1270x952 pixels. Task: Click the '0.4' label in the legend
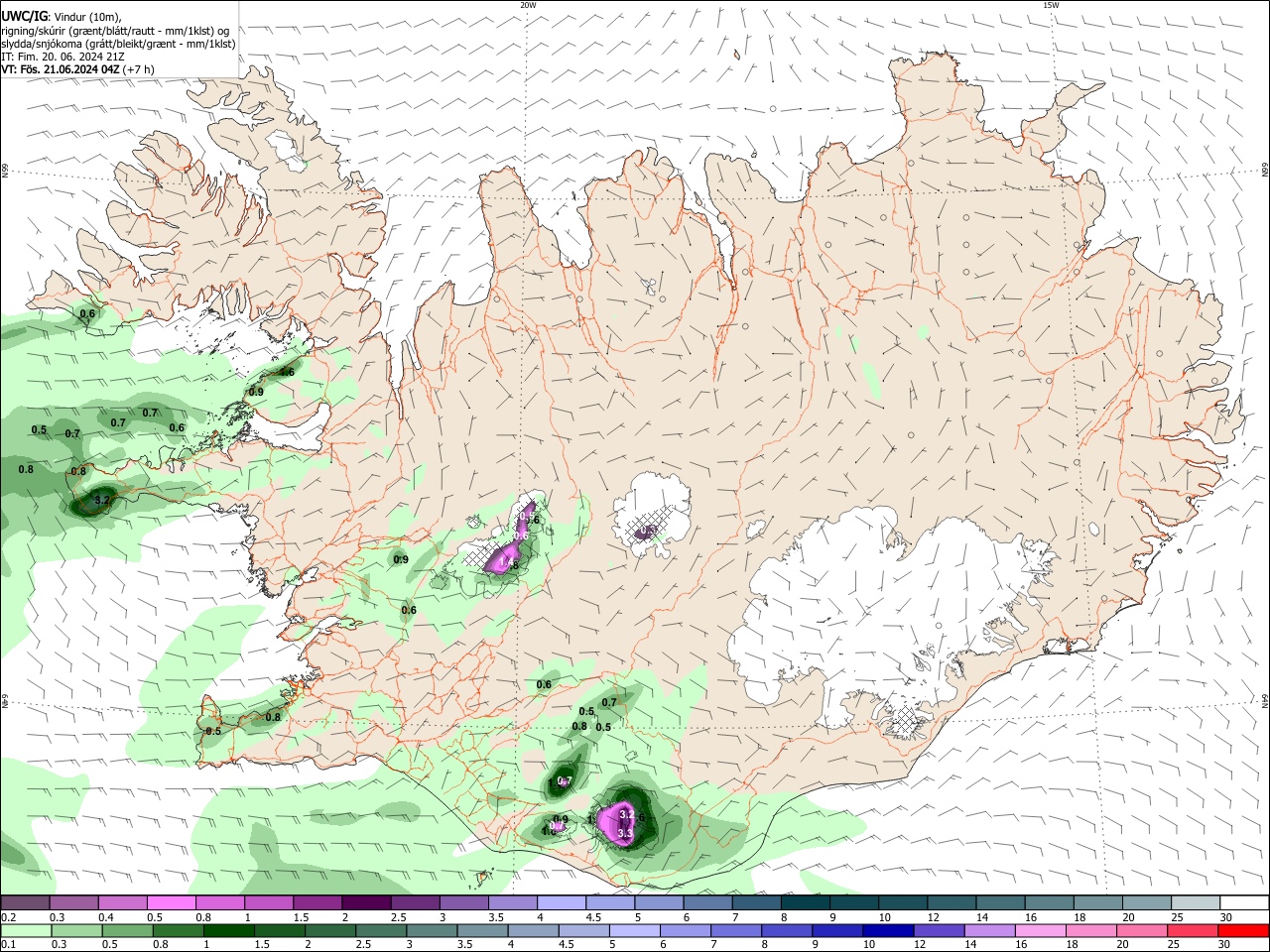106,917
